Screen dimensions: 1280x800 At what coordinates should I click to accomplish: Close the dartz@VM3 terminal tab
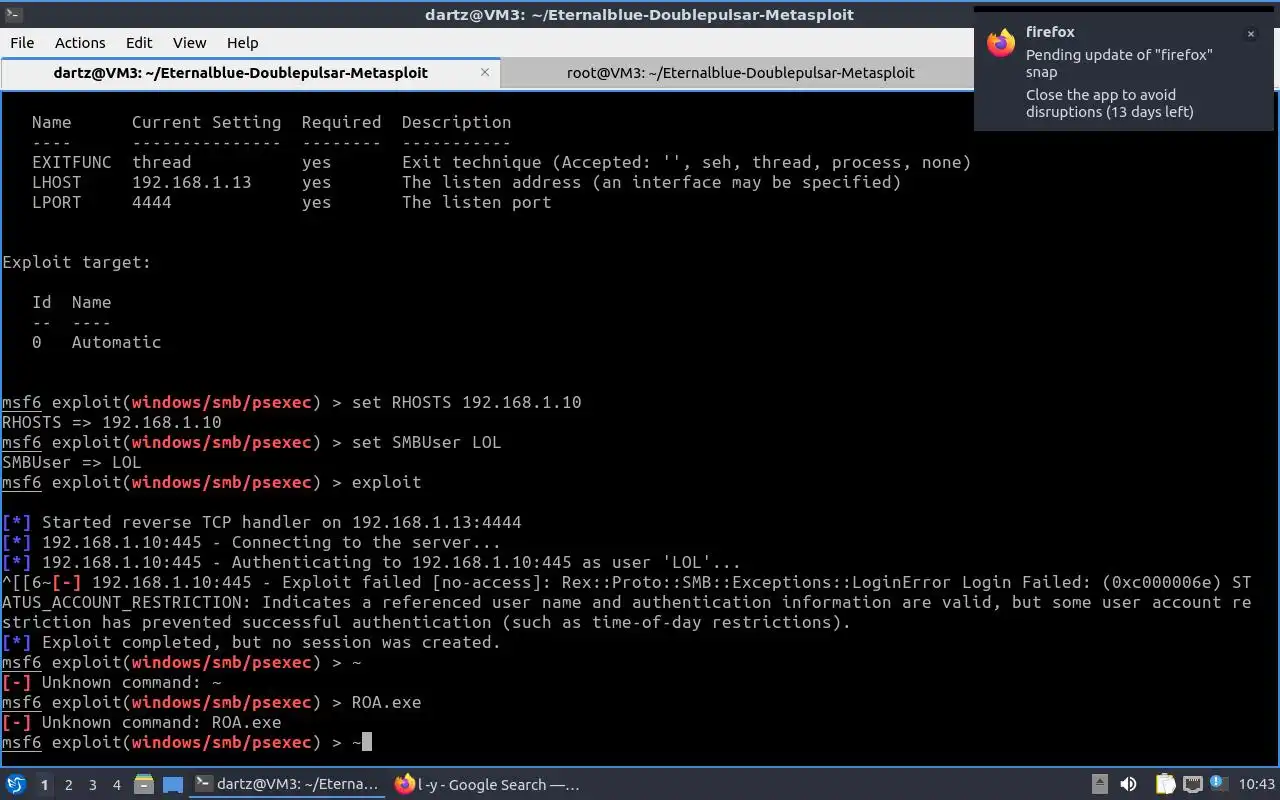pyautogui.click(x=485, y=72)
